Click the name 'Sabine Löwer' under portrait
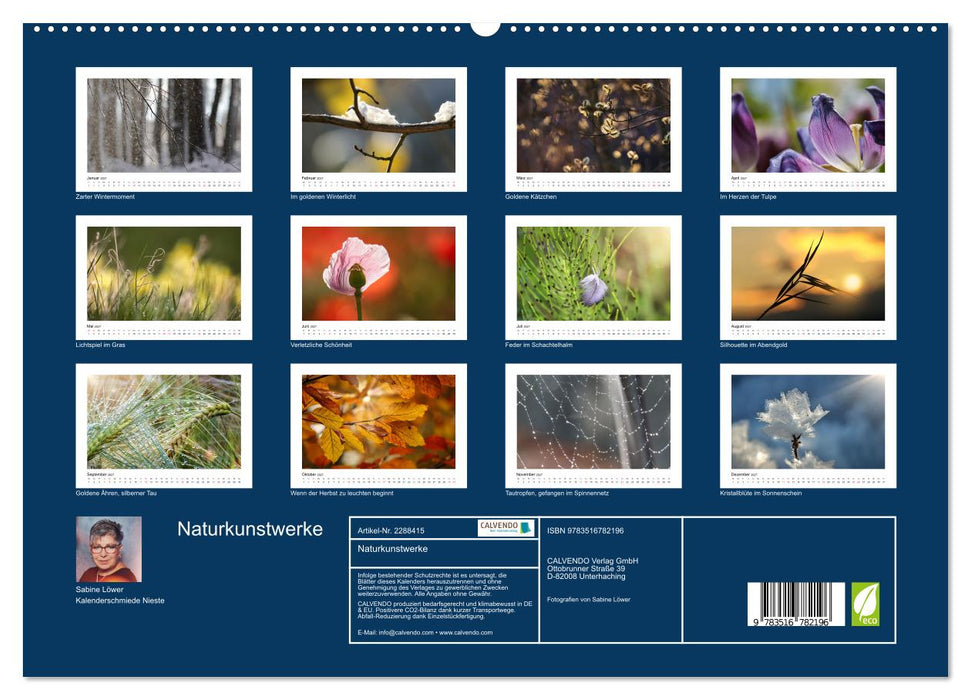Screen dimensions: 971x700 (x=100, y=590)
